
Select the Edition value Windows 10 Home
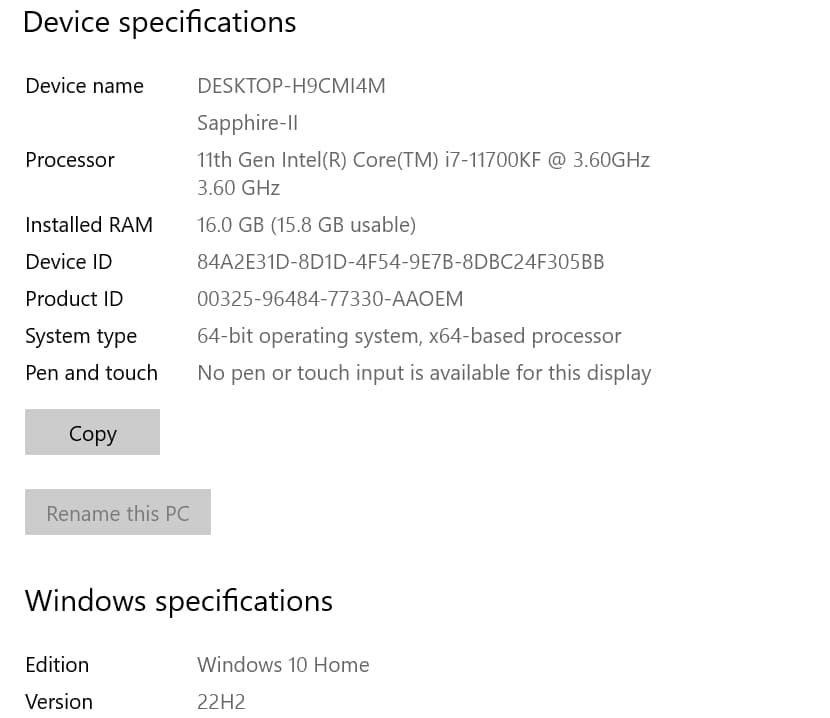(x=283, y=664)
